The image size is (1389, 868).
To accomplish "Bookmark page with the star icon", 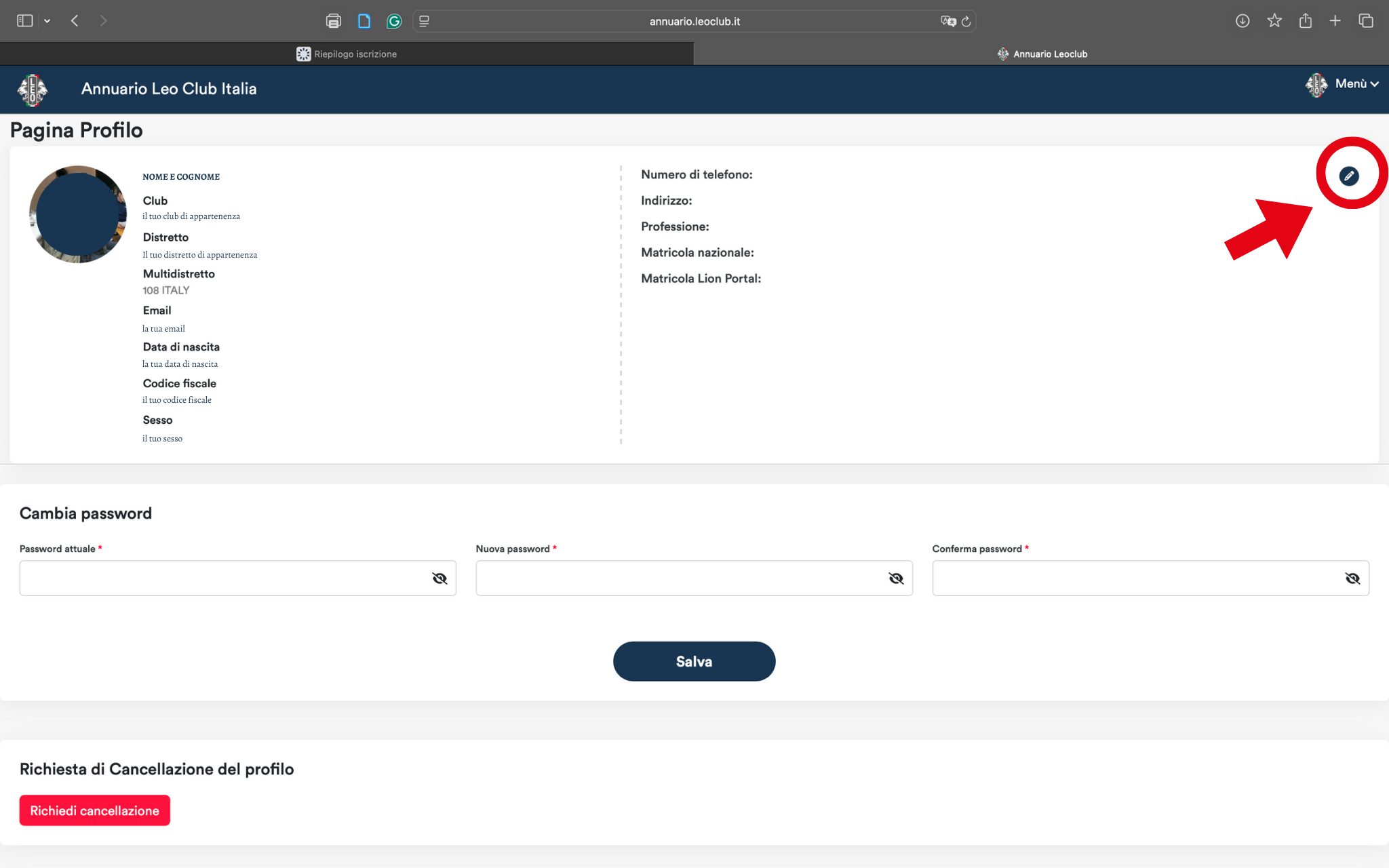I will (x=1274, y=21).
